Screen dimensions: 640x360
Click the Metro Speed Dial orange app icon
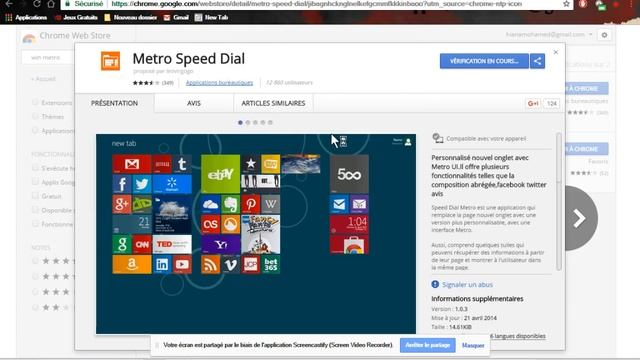coord(111,61)
